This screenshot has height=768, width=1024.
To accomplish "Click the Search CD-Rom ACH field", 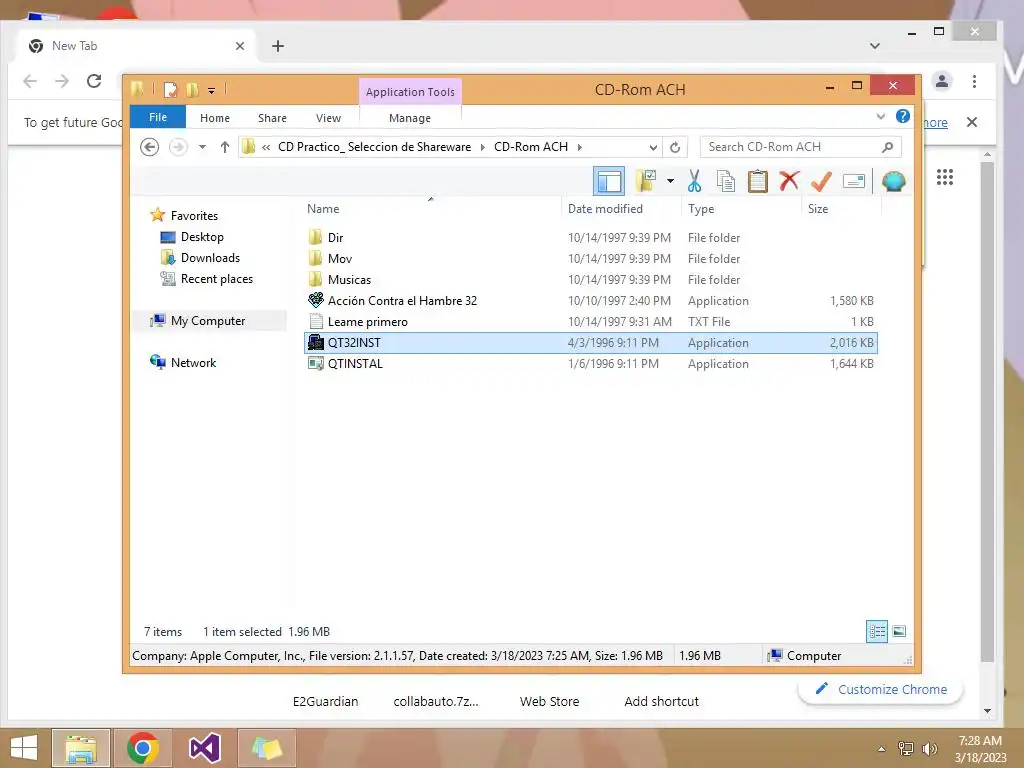I will tap(800, 147).
